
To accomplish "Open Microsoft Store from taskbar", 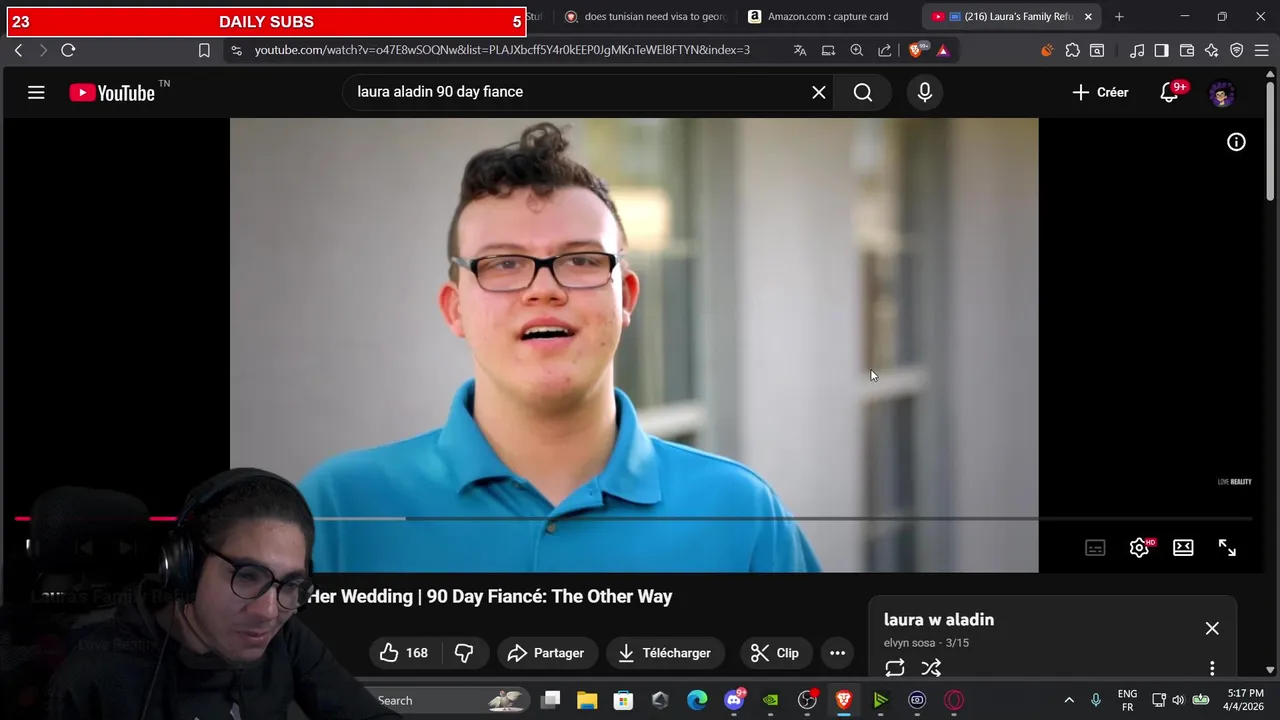I will click(623, 700).
